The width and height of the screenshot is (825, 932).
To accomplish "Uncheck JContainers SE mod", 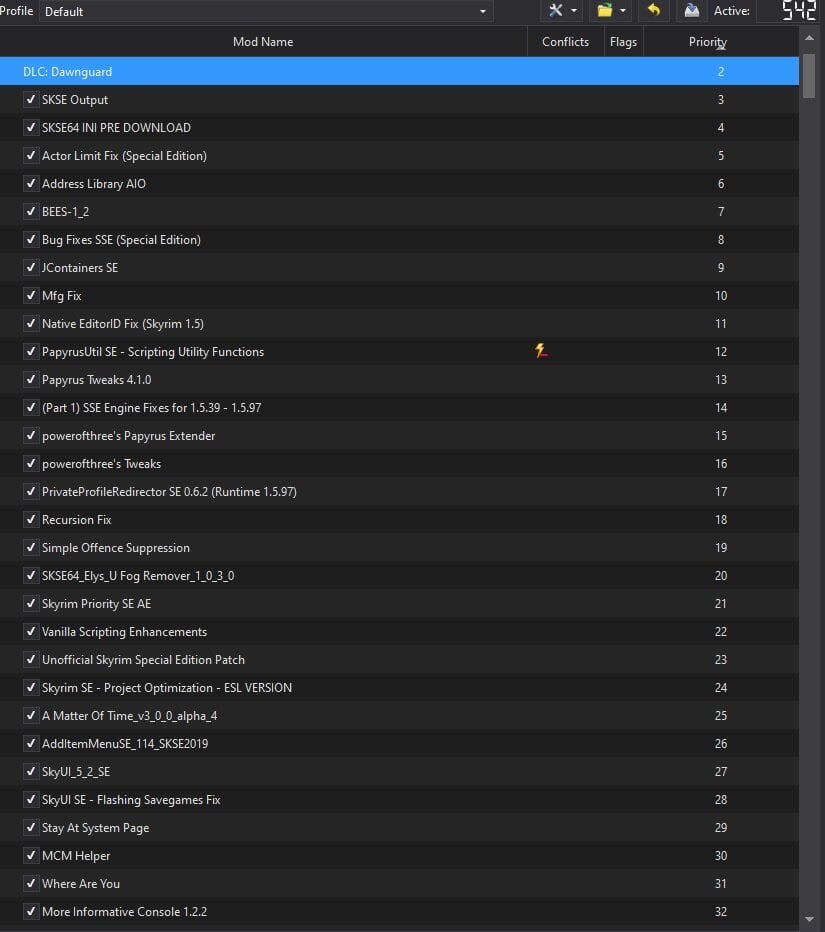I will coord(31,267).
